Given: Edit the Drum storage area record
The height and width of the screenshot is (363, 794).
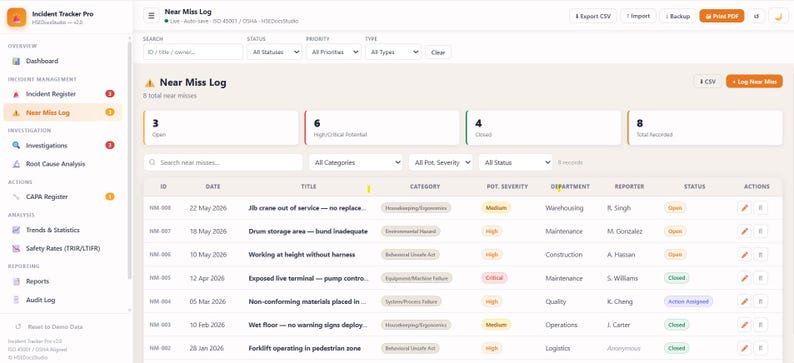Looking at the screenshot, I should tap(744, 231).
